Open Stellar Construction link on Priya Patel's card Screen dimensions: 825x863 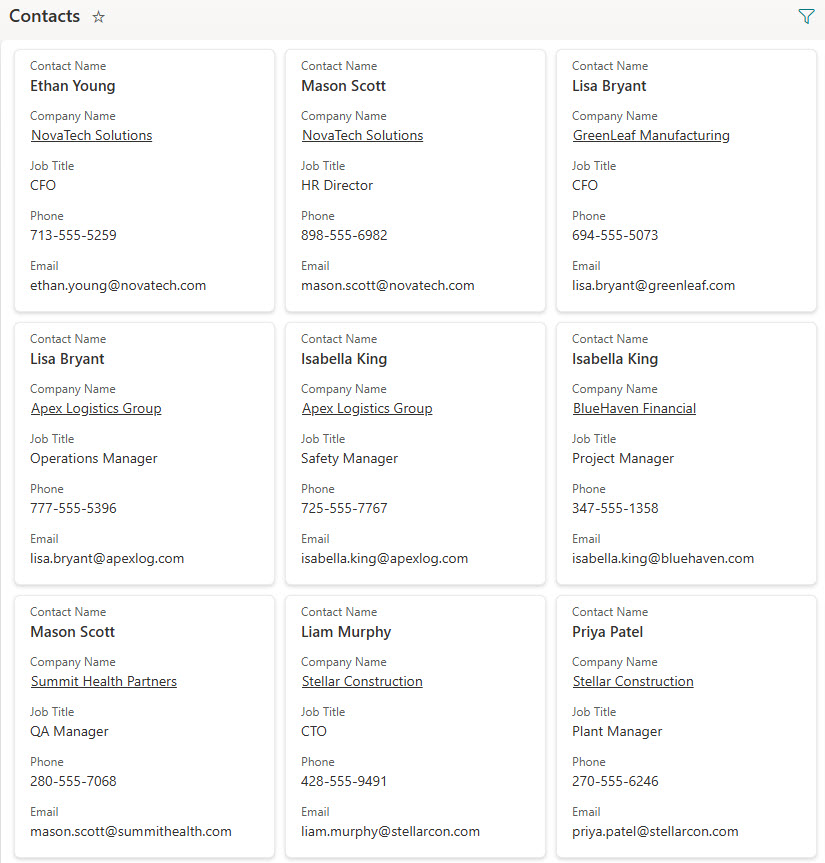633,682
